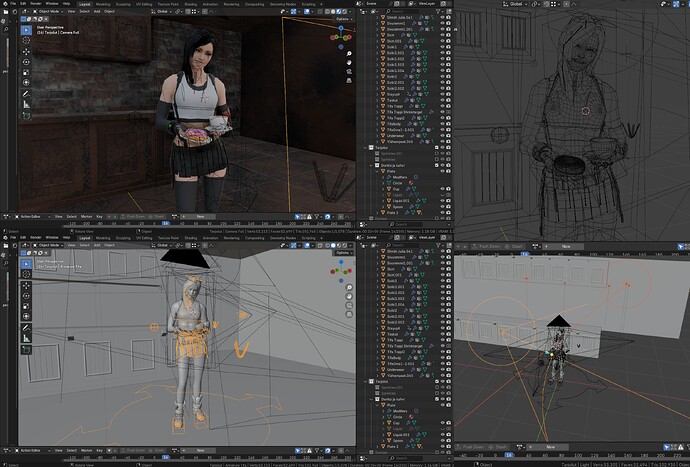Select the Rotate tool in the top rendered viewport
Image resolution: width=690 pixels, height=467 pixels.
(x=26, y=62)
